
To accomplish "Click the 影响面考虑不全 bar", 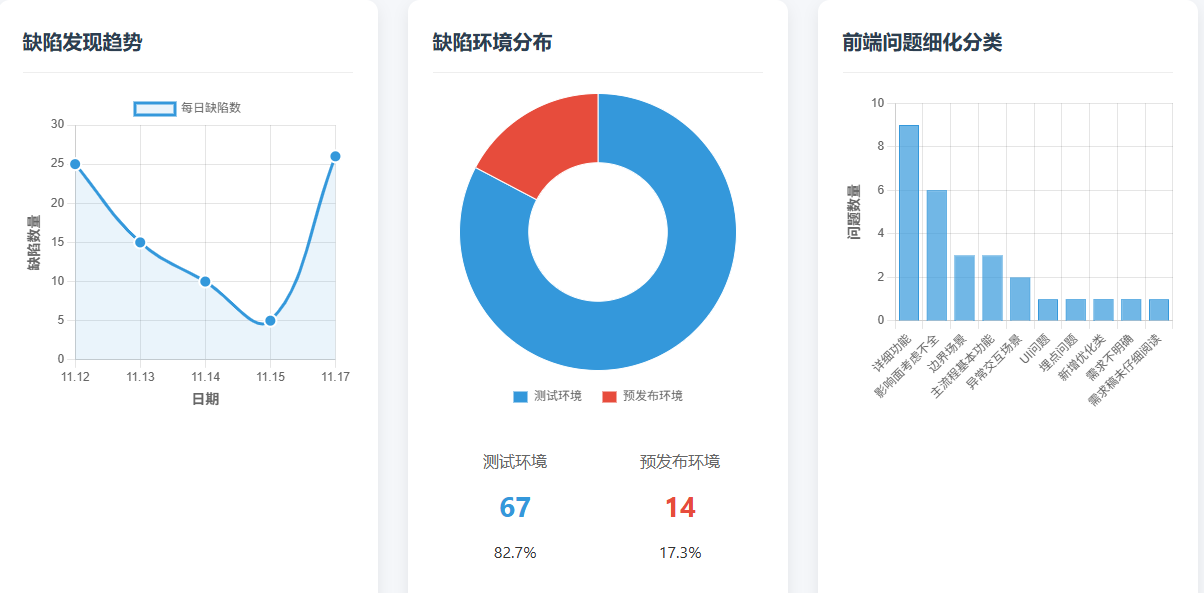I will click(x=937, y=255).
